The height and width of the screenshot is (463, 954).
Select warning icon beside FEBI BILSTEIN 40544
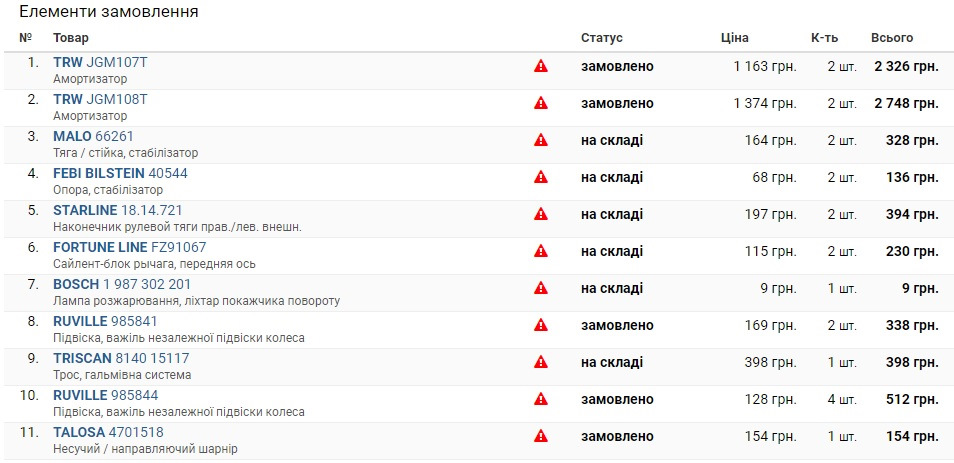click(x=540, y=178)
